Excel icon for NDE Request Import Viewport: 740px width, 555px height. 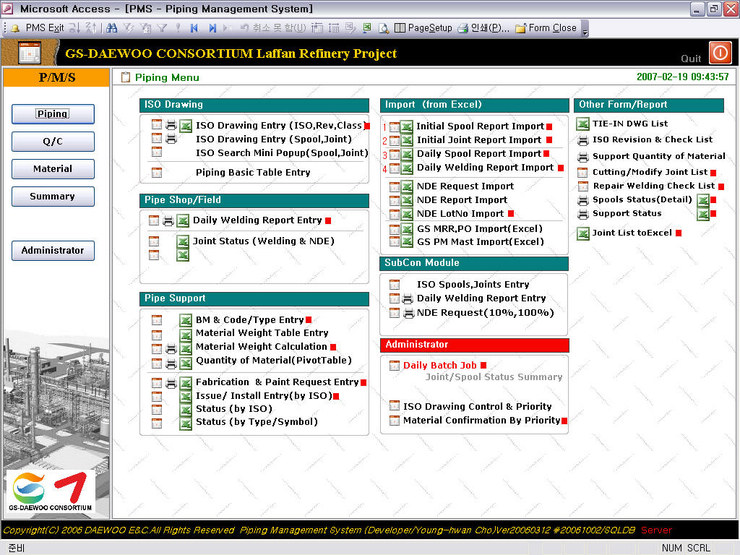click(x=406, y=186)
